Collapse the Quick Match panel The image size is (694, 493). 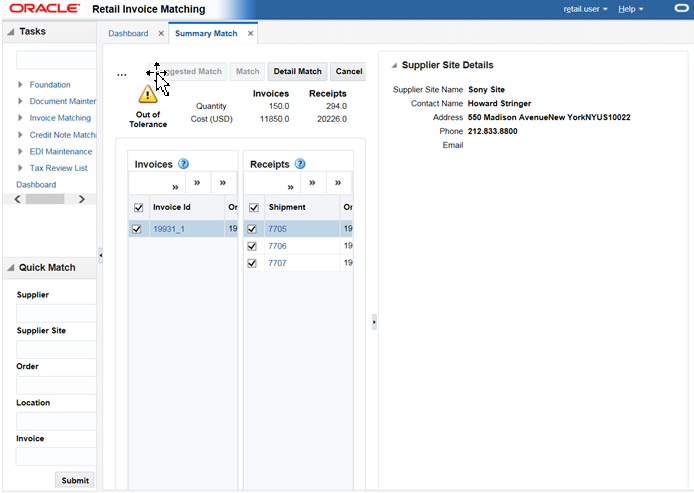11,268
